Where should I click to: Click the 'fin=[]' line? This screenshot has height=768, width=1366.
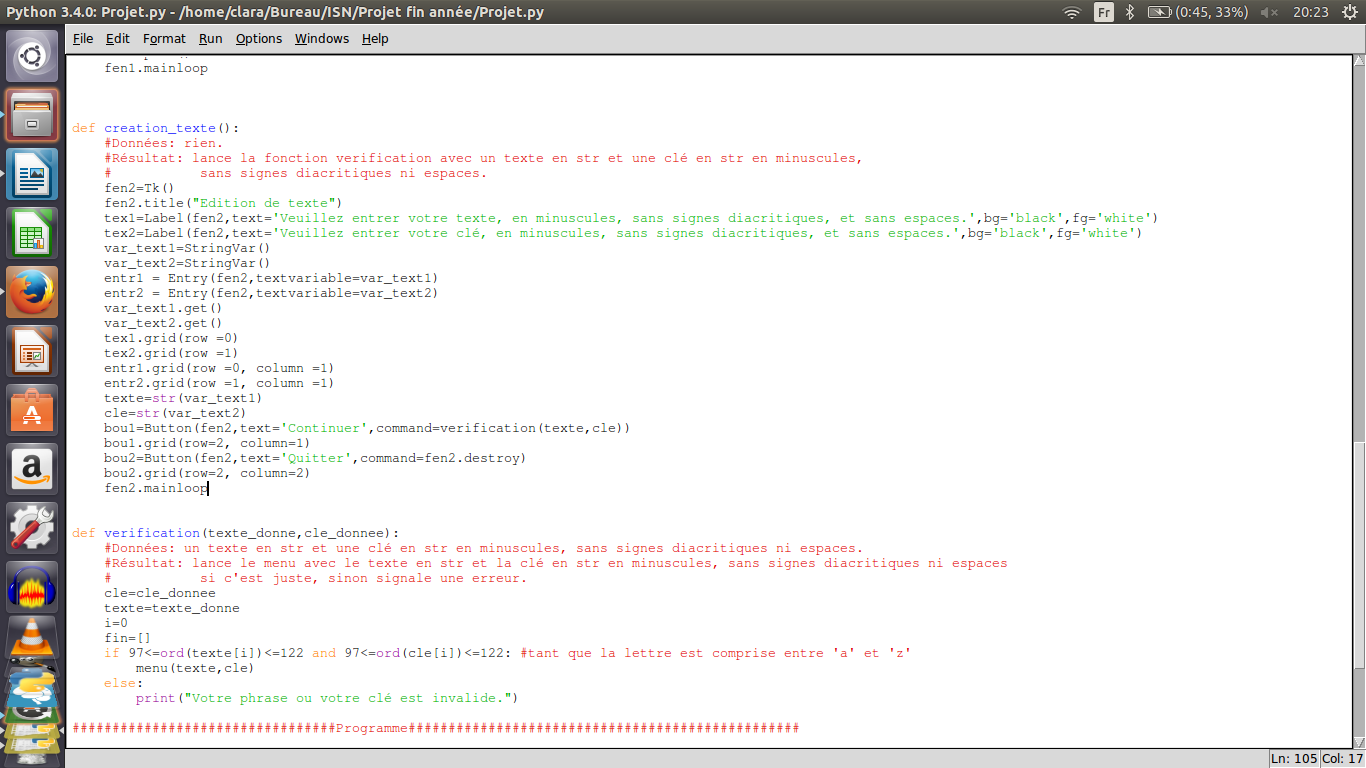click(x=128, y=638)
